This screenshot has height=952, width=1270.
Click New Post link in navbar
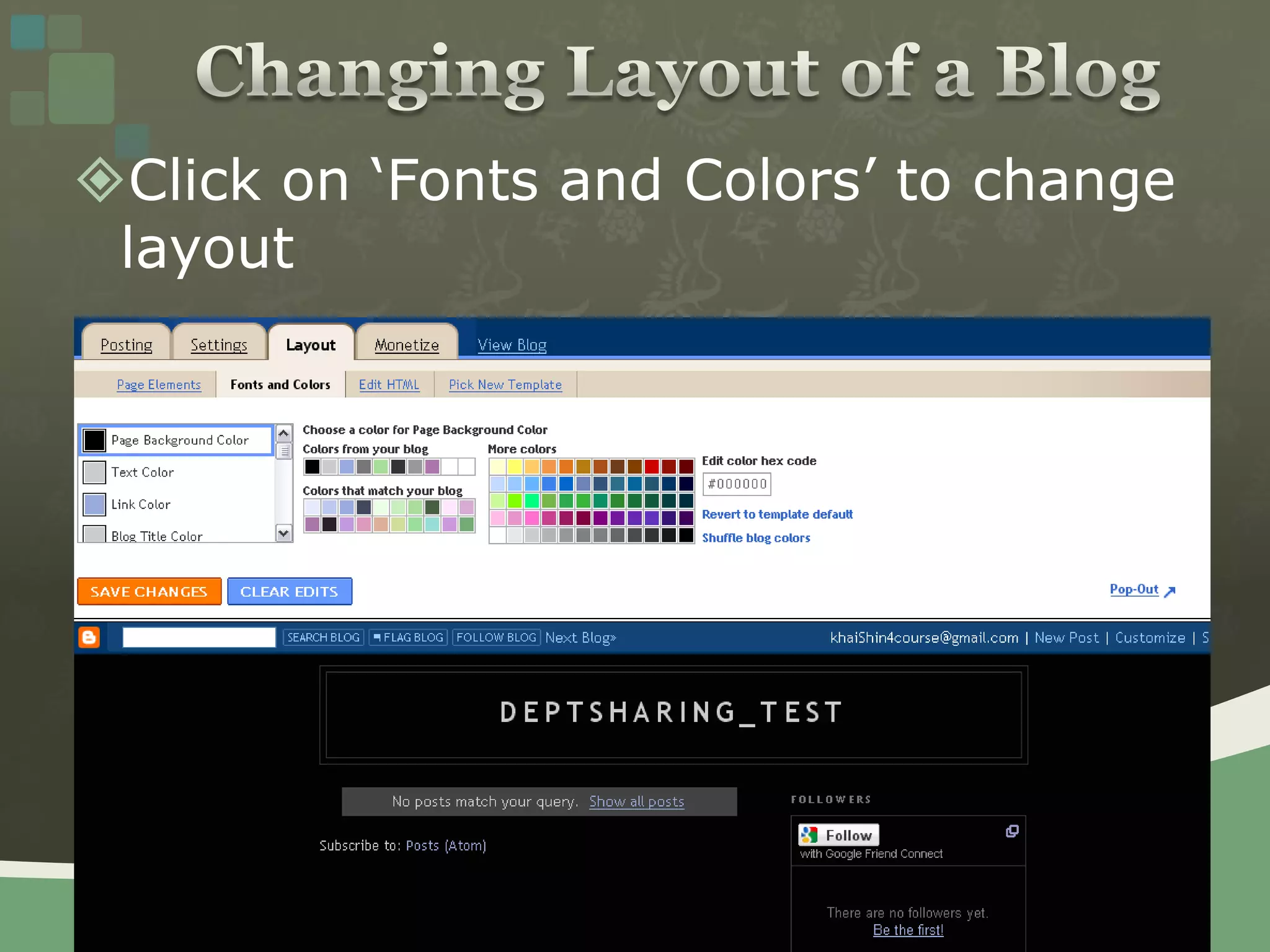coord(1067,638)
